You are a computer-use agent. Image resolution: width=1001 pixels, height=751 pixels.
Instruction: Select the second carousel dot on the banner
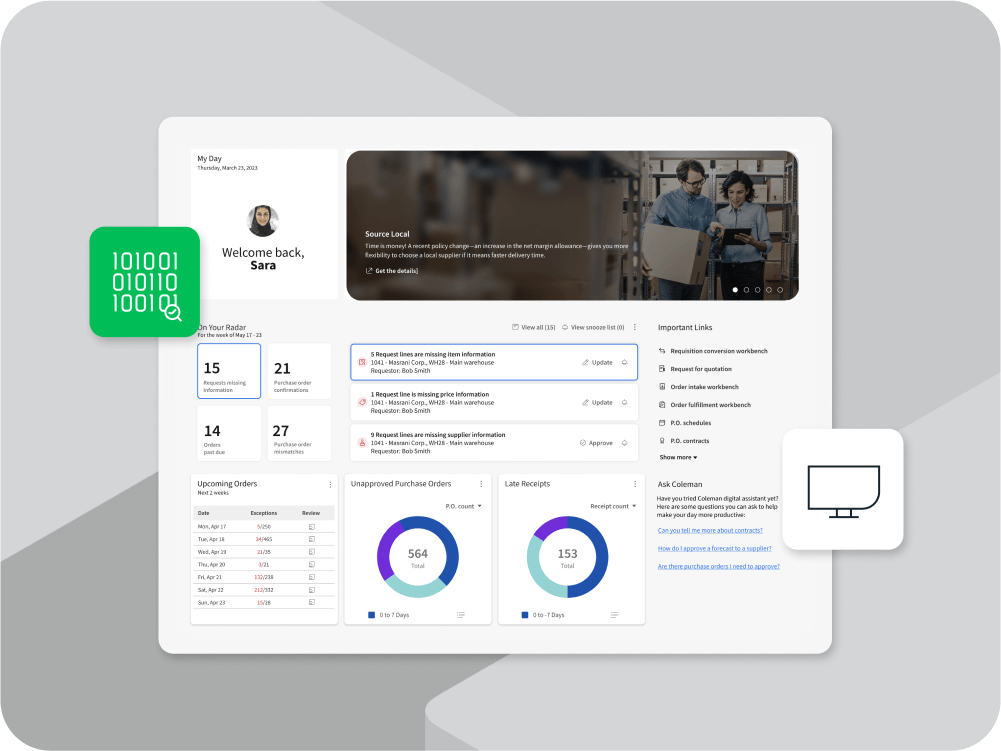(x=745, y=289)
